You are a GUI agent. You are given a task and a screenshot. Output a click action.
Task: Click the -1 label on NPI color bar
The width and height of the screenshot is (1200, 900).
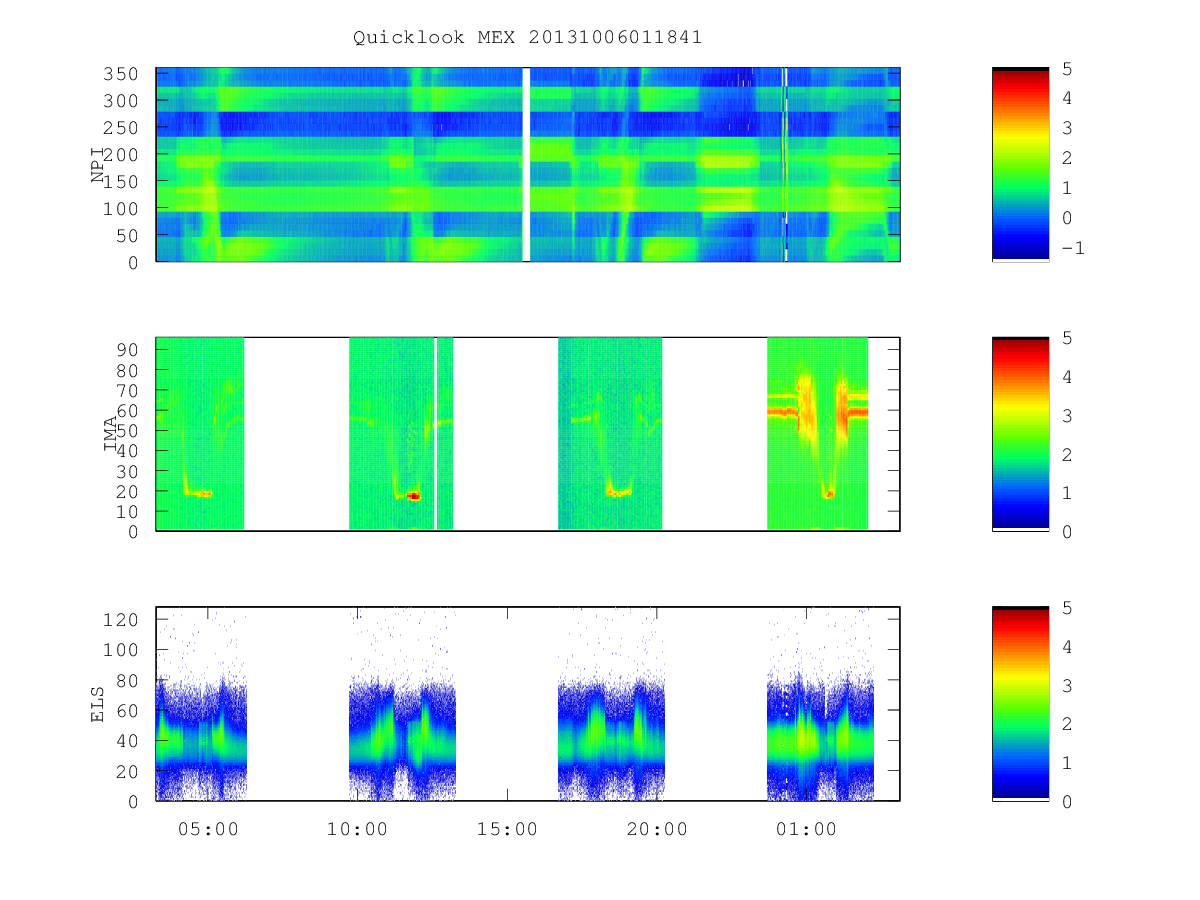(x=1071, y=248)
